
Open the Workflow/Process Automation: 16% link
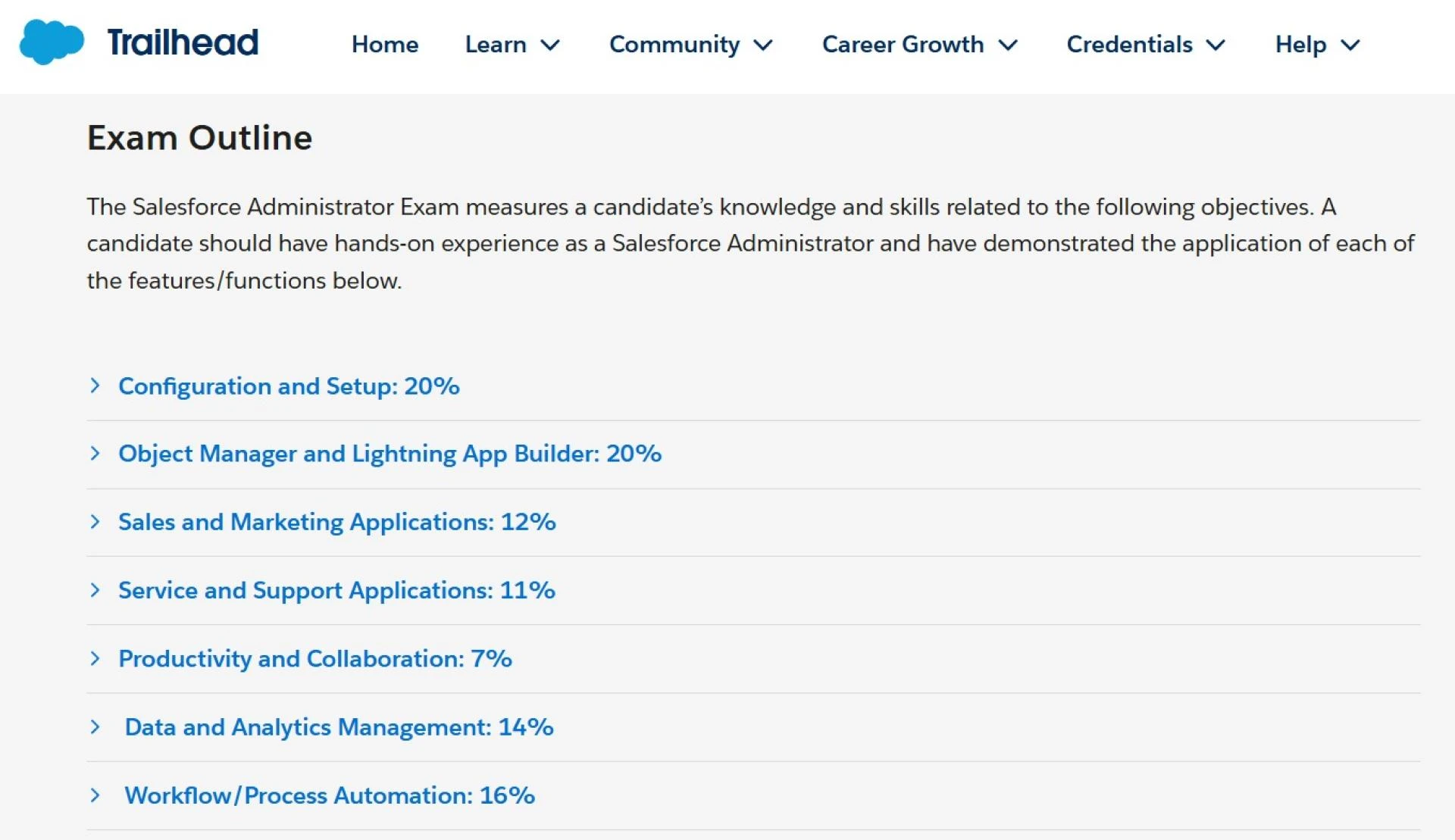click(330, 795)
